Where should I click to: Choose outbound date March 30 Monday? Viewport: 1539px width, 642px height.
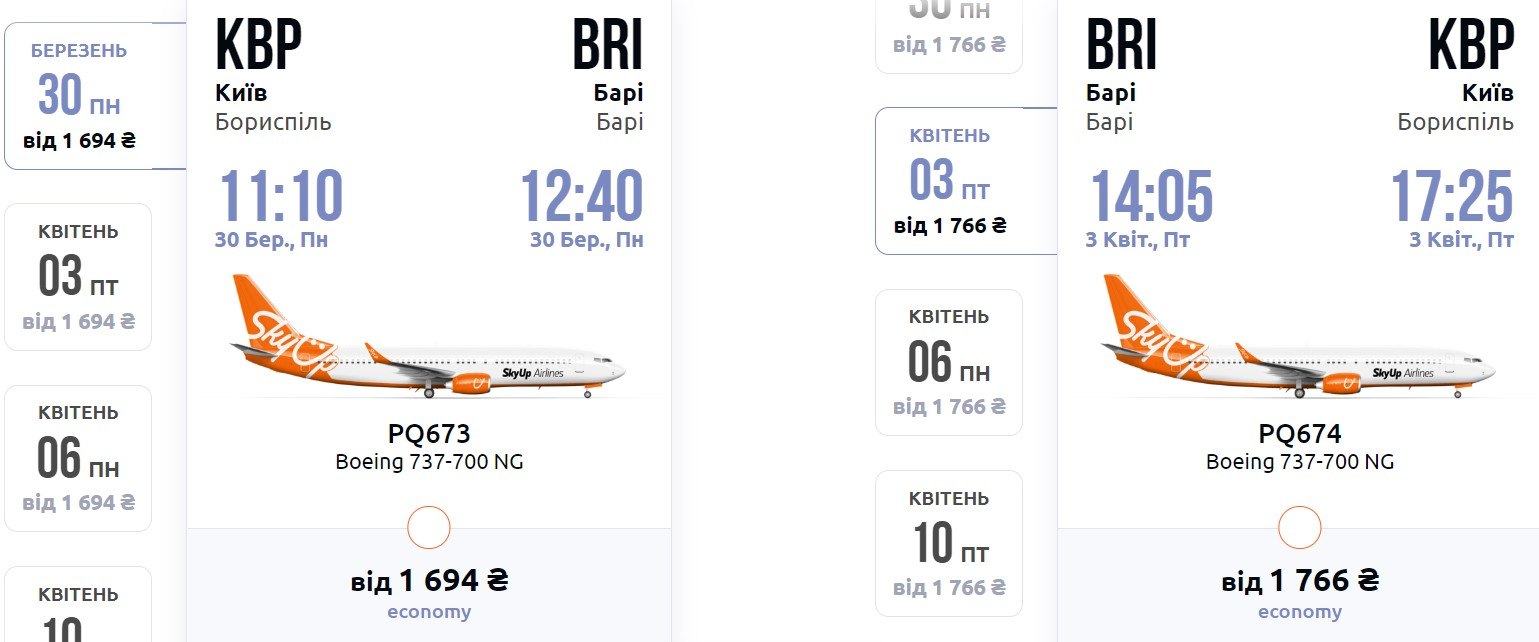click(x=95, y=96)
